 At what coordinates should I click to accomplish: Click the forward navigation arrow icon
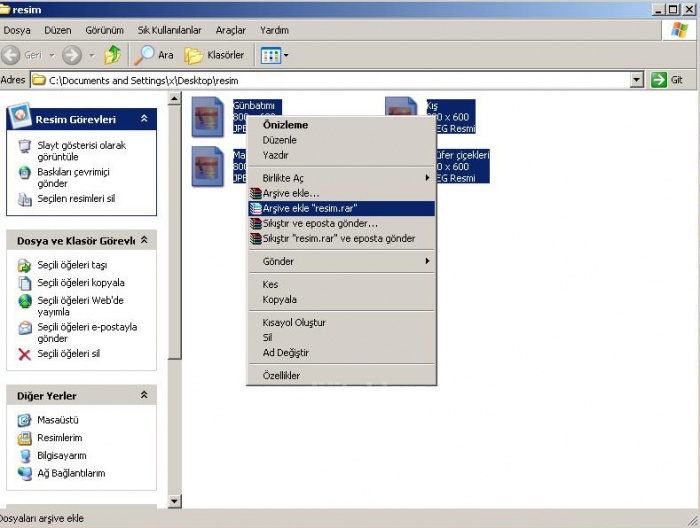point(72,55)
